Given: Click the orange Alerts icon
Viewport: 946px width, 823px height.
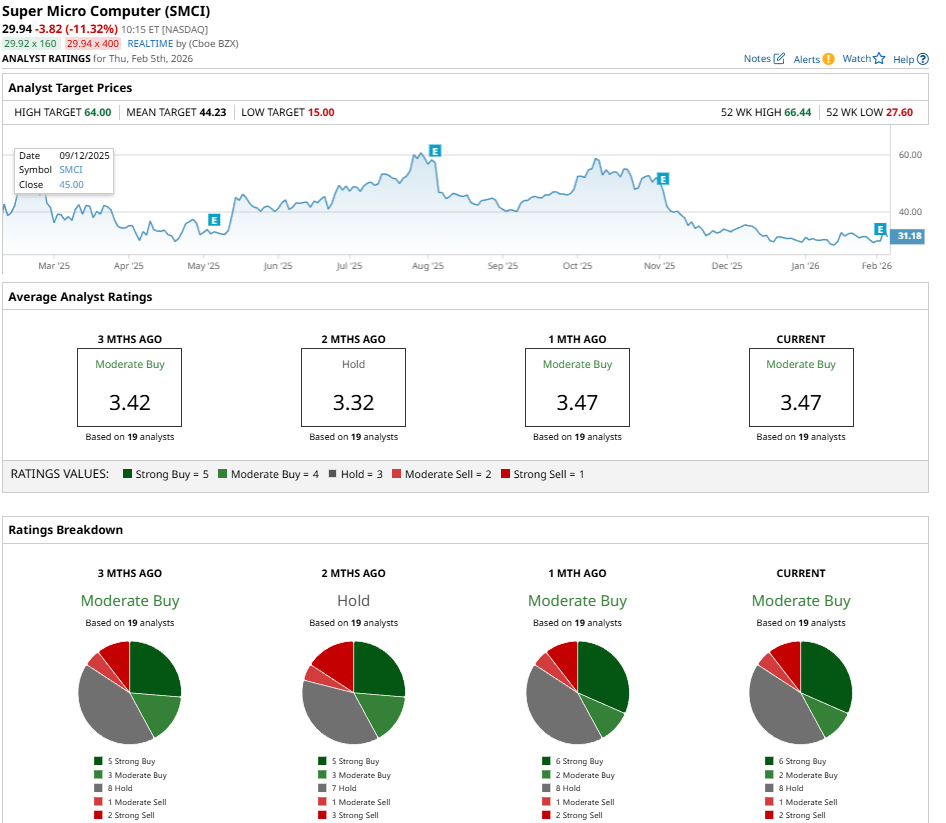Looking at the screenshot, I should pyautogui.click(x=828, y=59).
